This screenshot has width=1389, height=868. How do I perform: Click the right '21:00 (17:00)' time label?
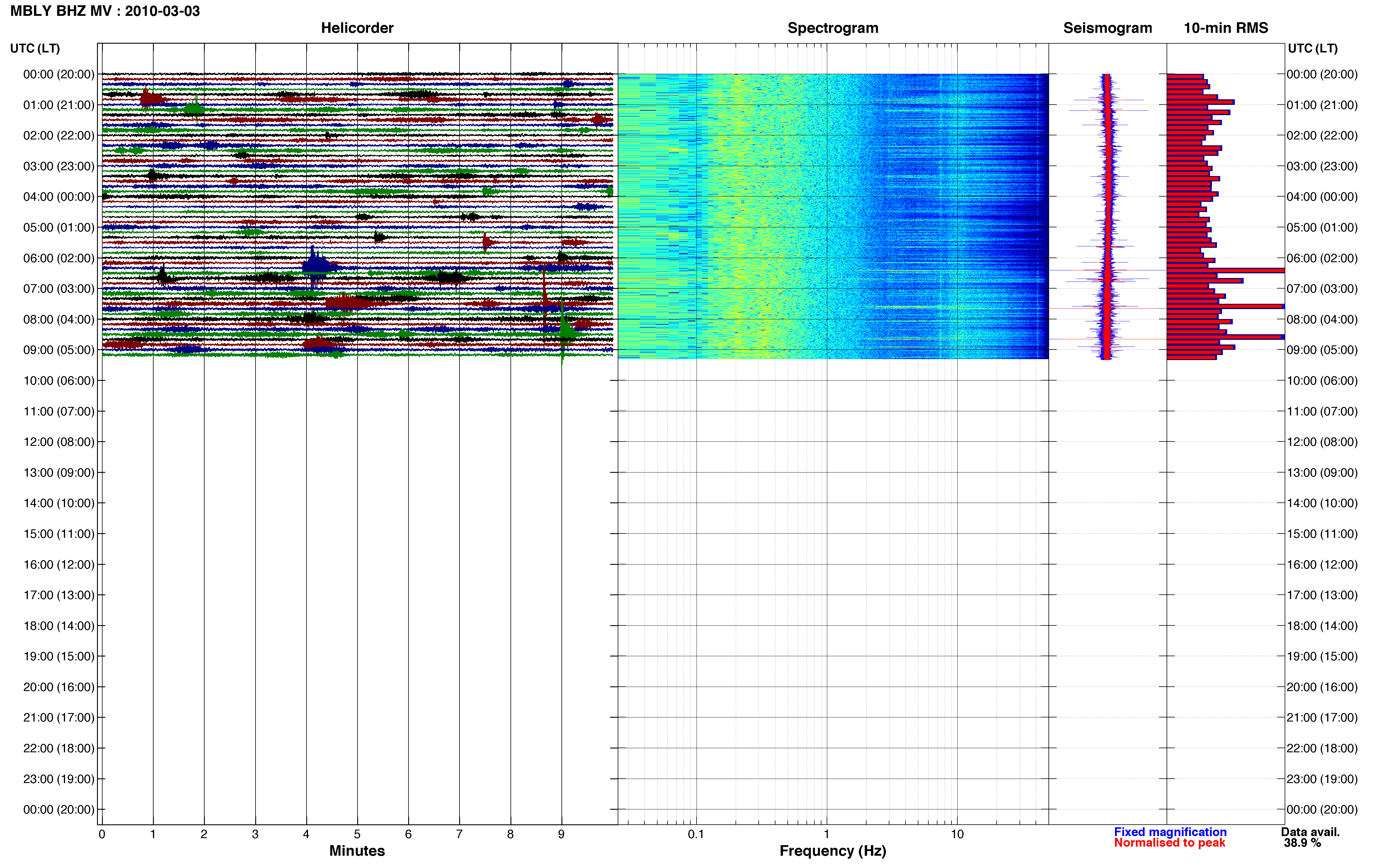pos(1322,718)
